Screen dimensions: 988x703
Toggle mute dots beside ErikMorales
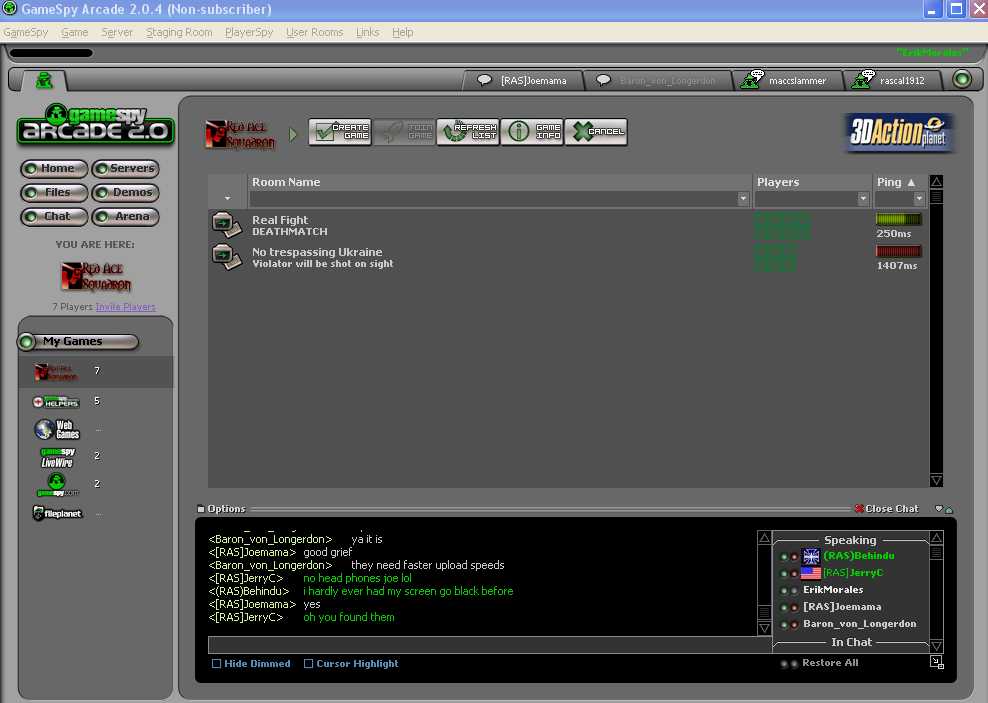pyautogui.click(x=789, y=591)
